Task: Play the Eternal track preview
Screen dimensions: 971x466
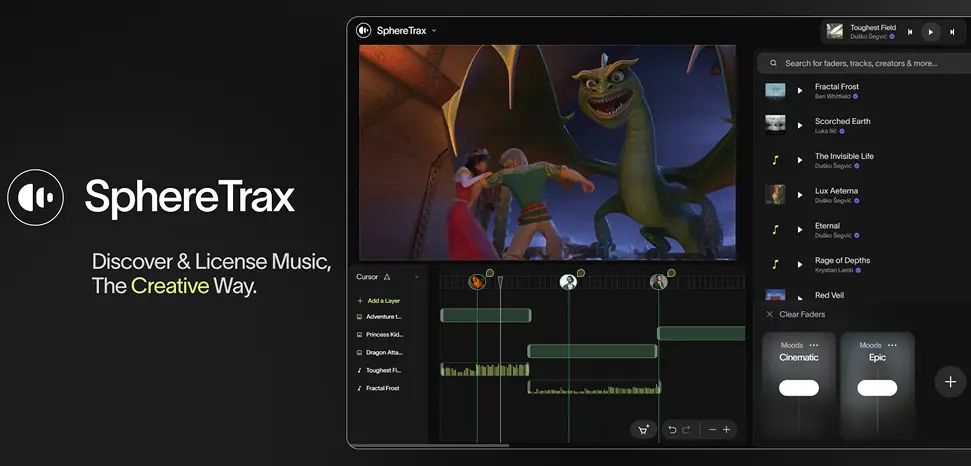Action: [x=799, y=230]
